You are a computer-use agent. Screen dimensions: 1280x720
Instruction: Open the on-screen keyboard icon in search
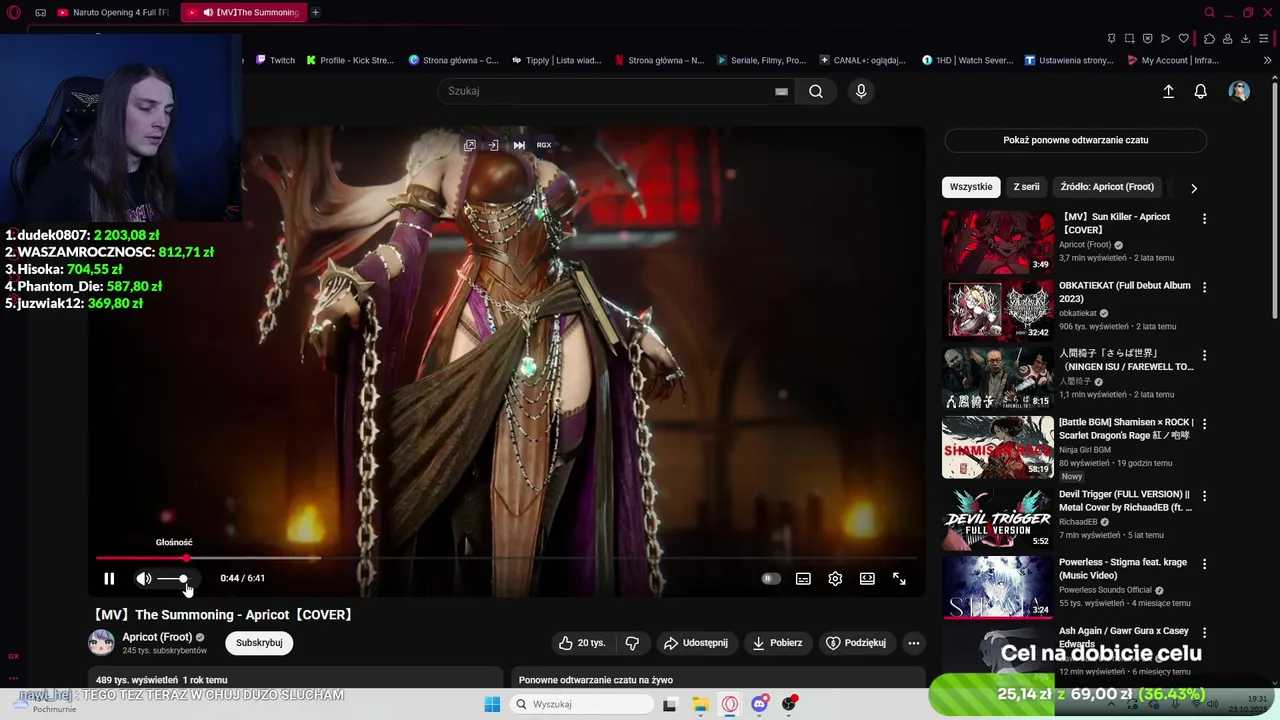point(781,91)
